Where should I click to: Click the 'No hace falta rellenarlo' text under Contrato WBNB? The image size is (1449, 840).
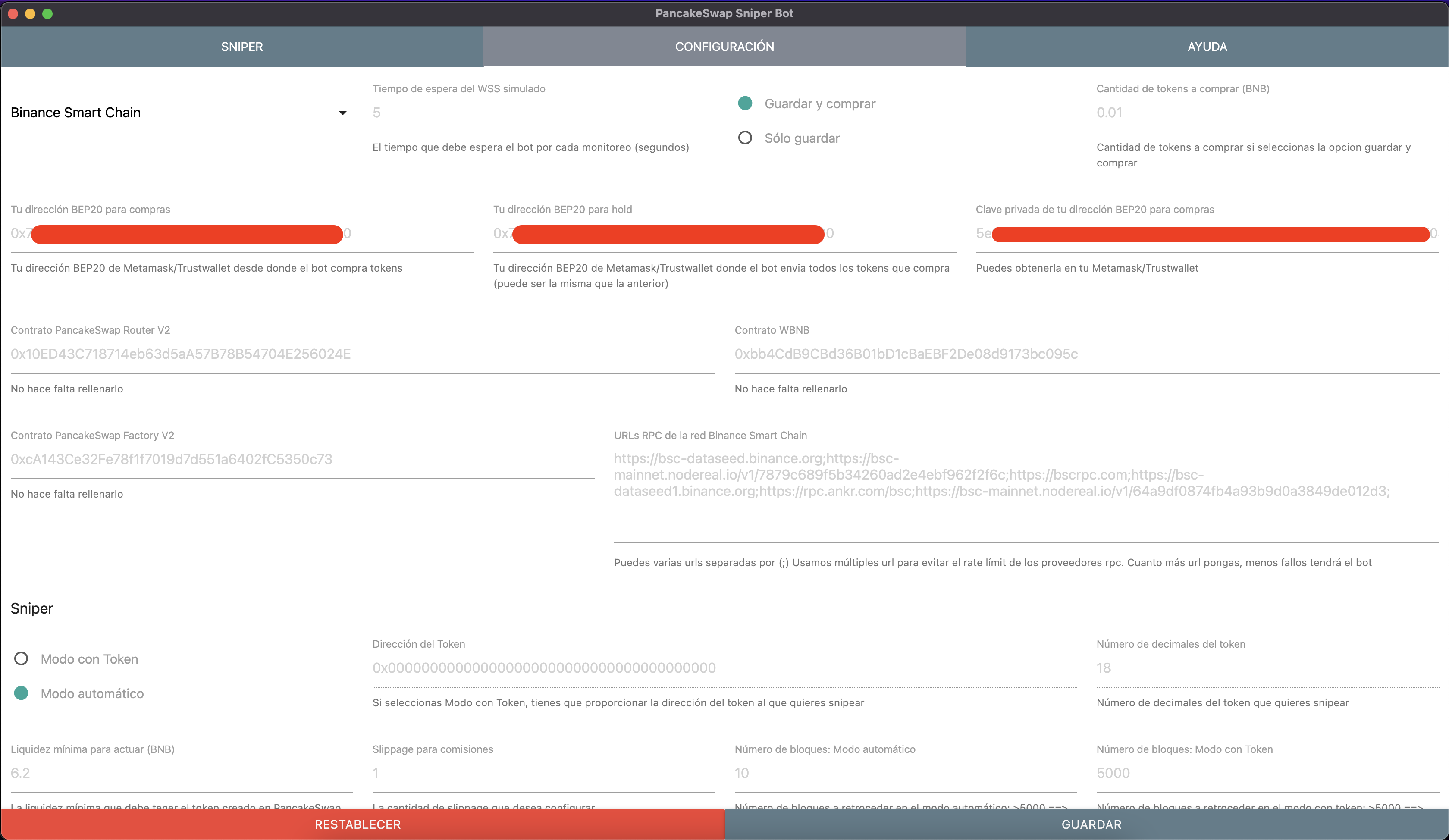[x=790, y=389]
